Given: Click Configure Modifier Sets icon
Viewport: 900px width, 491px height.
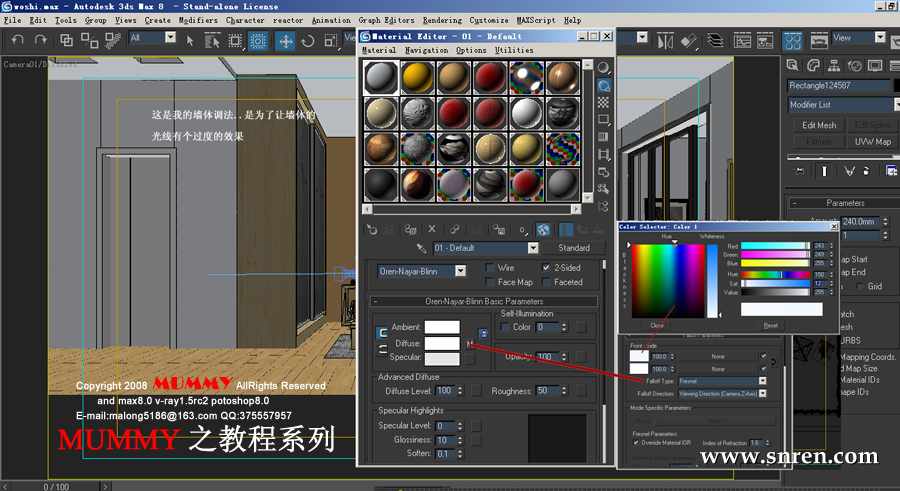Looking at the screenshot, I should (891, 171).
